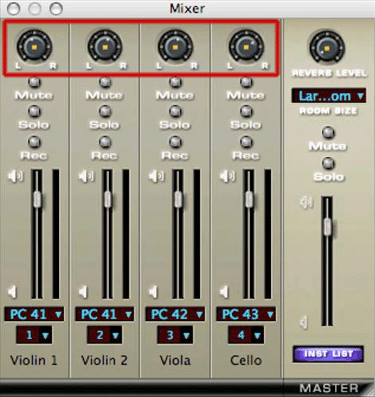The image size is (375, 397).
Task: Click the Cello pan knob
Action: (246, 47)
